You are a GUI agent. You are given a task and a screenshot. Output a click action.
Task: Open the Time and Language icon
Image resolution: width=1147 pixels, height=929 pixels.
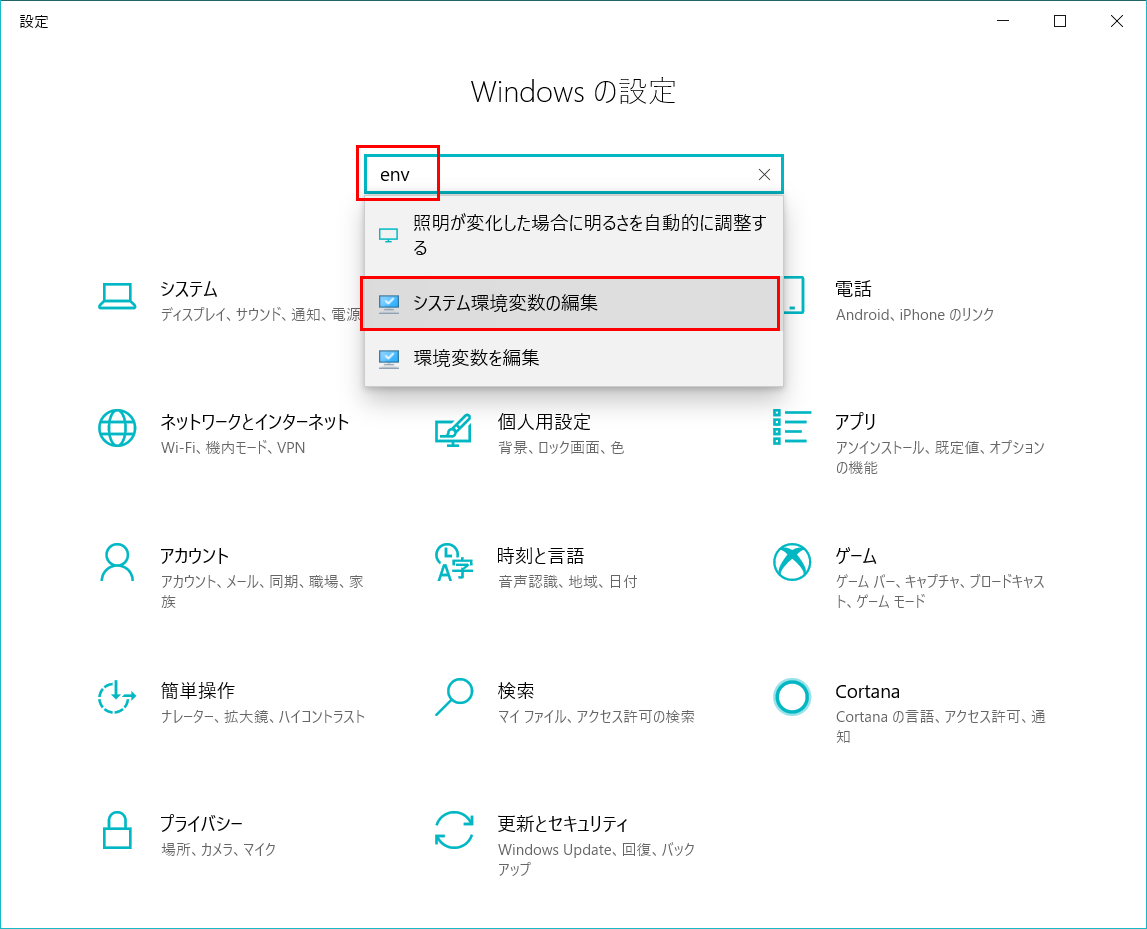(454, 562)
